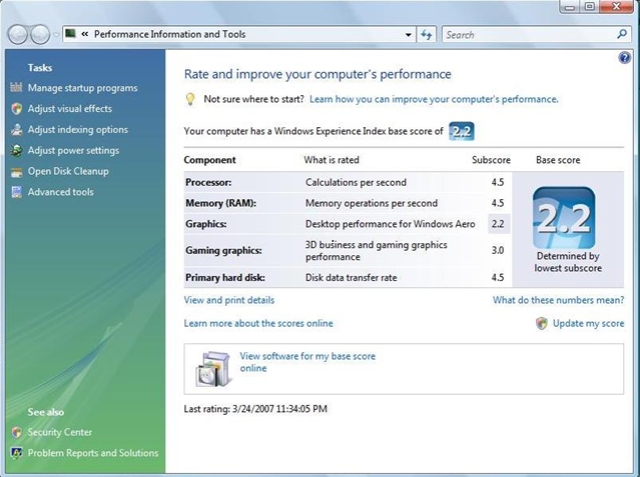The image size is (640, 477).
Task: Open the Security Center link
Action: pyautogui.click(x=60, y=432)
